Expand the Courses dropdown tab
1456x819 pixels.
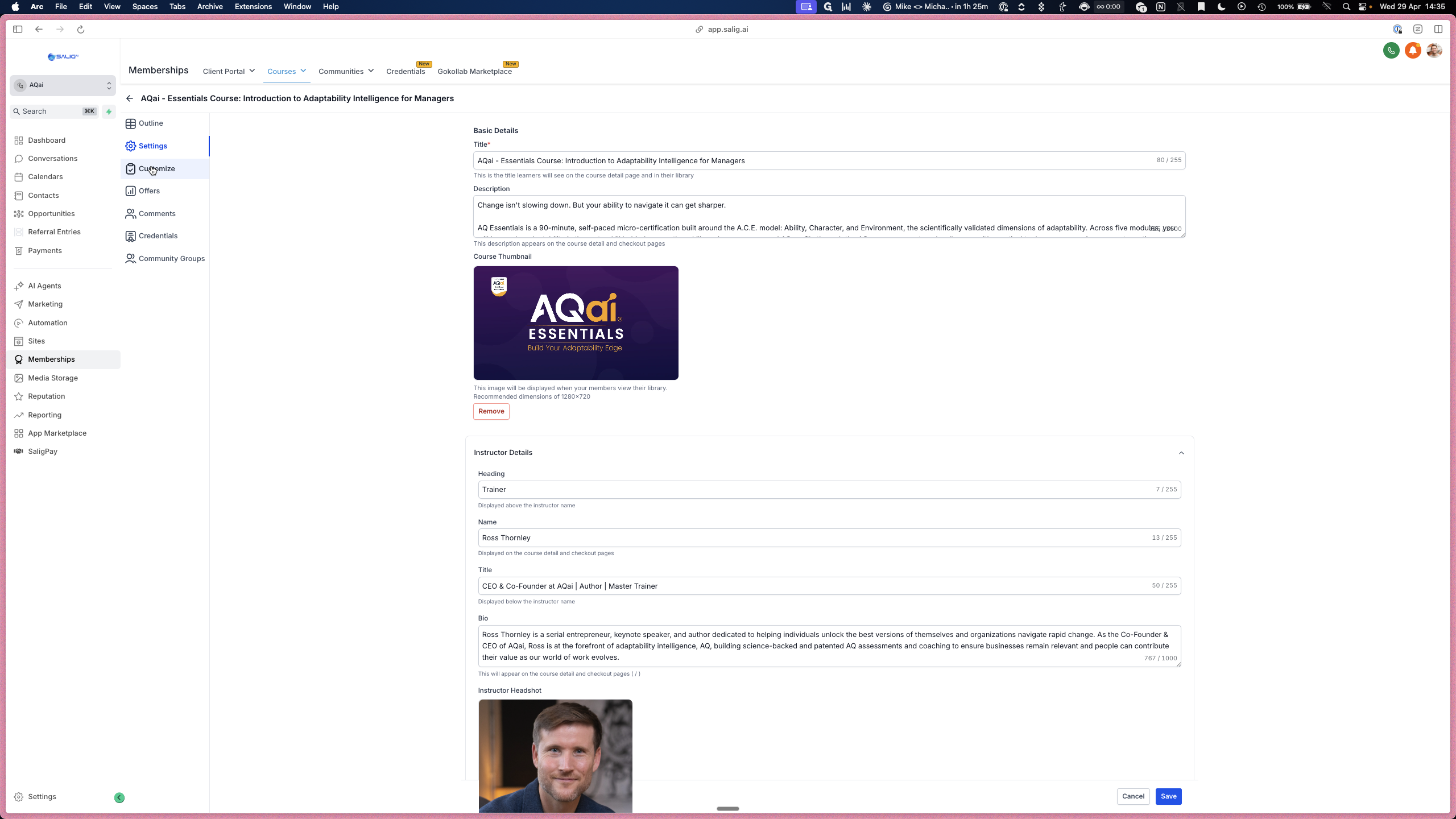click(x=287, y=71)
